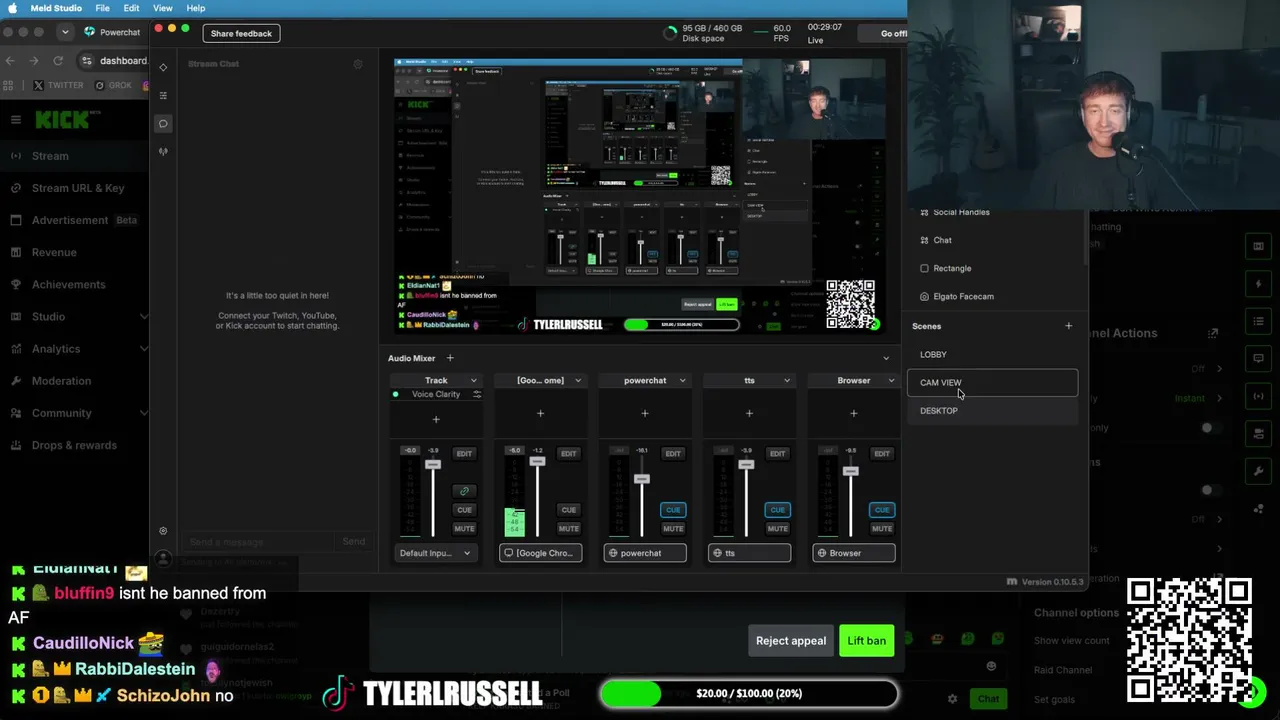The image size is (1280, 720).
Task: Open the Stream Chat settings gear
Action: [358, 64]
